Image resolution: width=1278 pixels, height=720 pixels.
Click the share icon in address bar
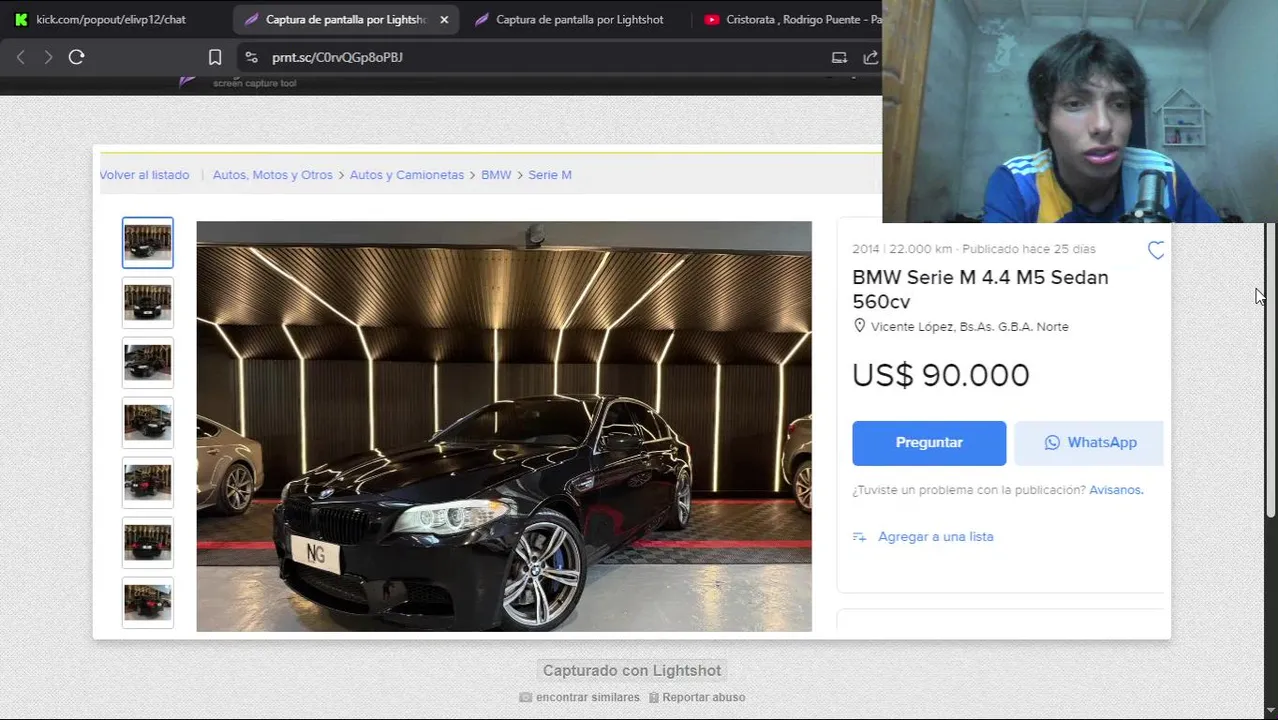tap(870, 57)
